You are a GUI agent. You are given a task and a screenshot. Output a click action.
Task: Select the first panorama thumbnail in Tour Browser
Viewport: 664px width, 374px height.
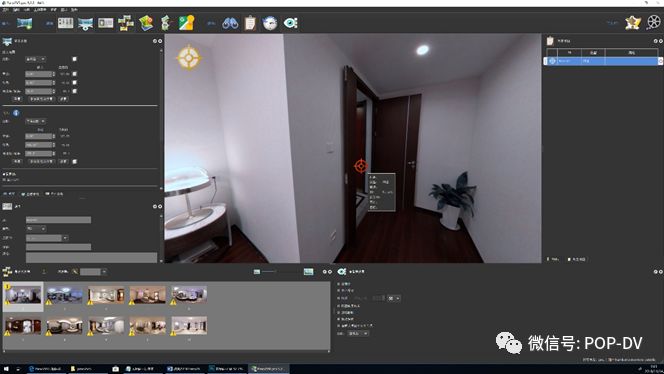(x=23, y=296)
